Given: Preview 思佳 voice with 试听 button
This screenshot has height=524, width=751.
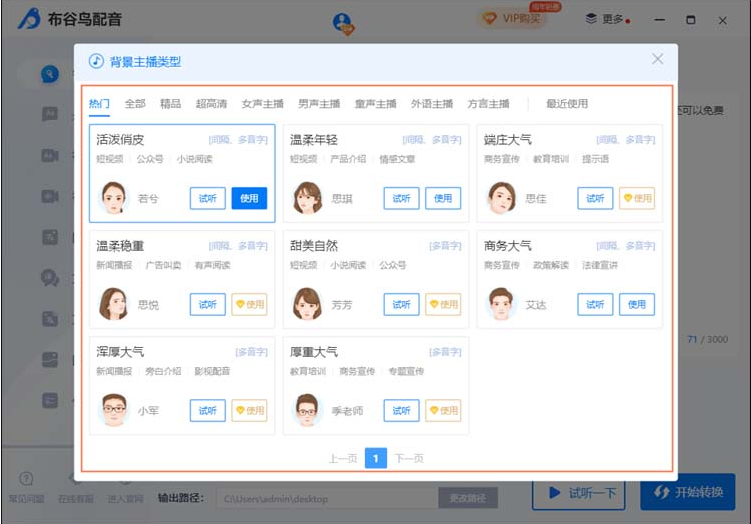Looking at the screenshot, I should tap(595, 198).
